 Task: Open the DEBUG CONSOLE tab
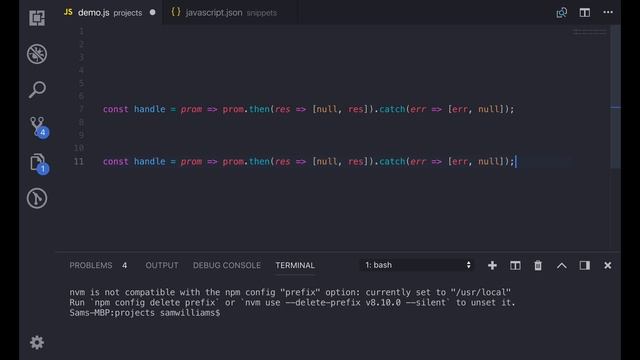click(227, 265)
